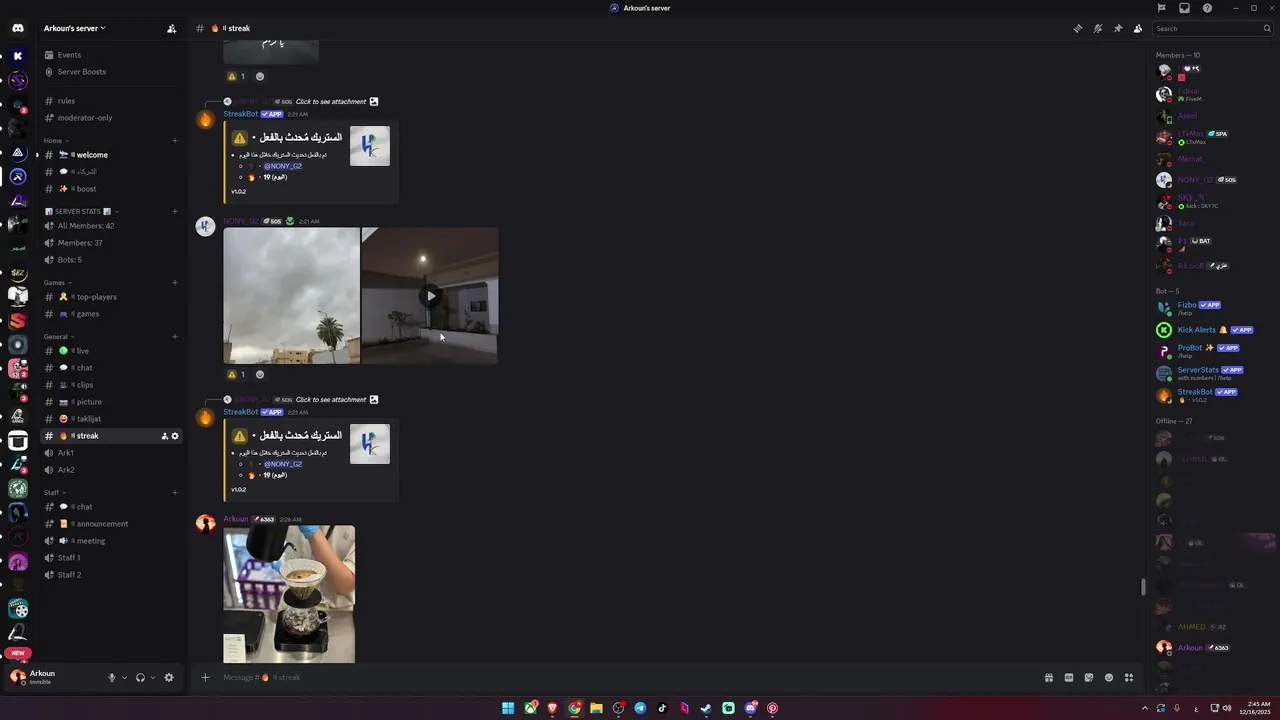Open Telegram in Windows taskbar
1280x720 pixels.
coord(640,708)
